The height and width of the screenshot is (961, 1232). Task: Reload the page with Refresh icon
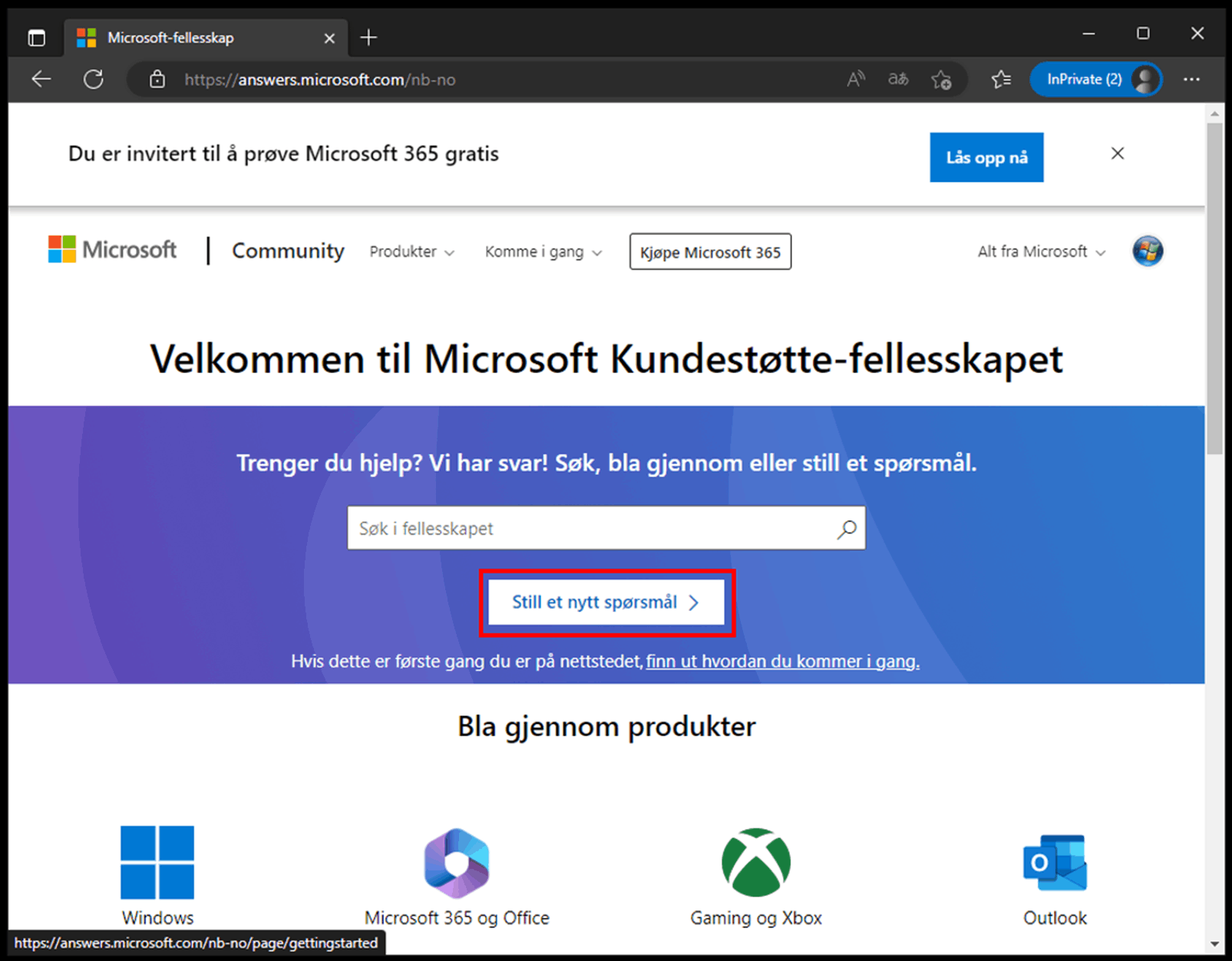pyautogui.click(x=94, y=79)
